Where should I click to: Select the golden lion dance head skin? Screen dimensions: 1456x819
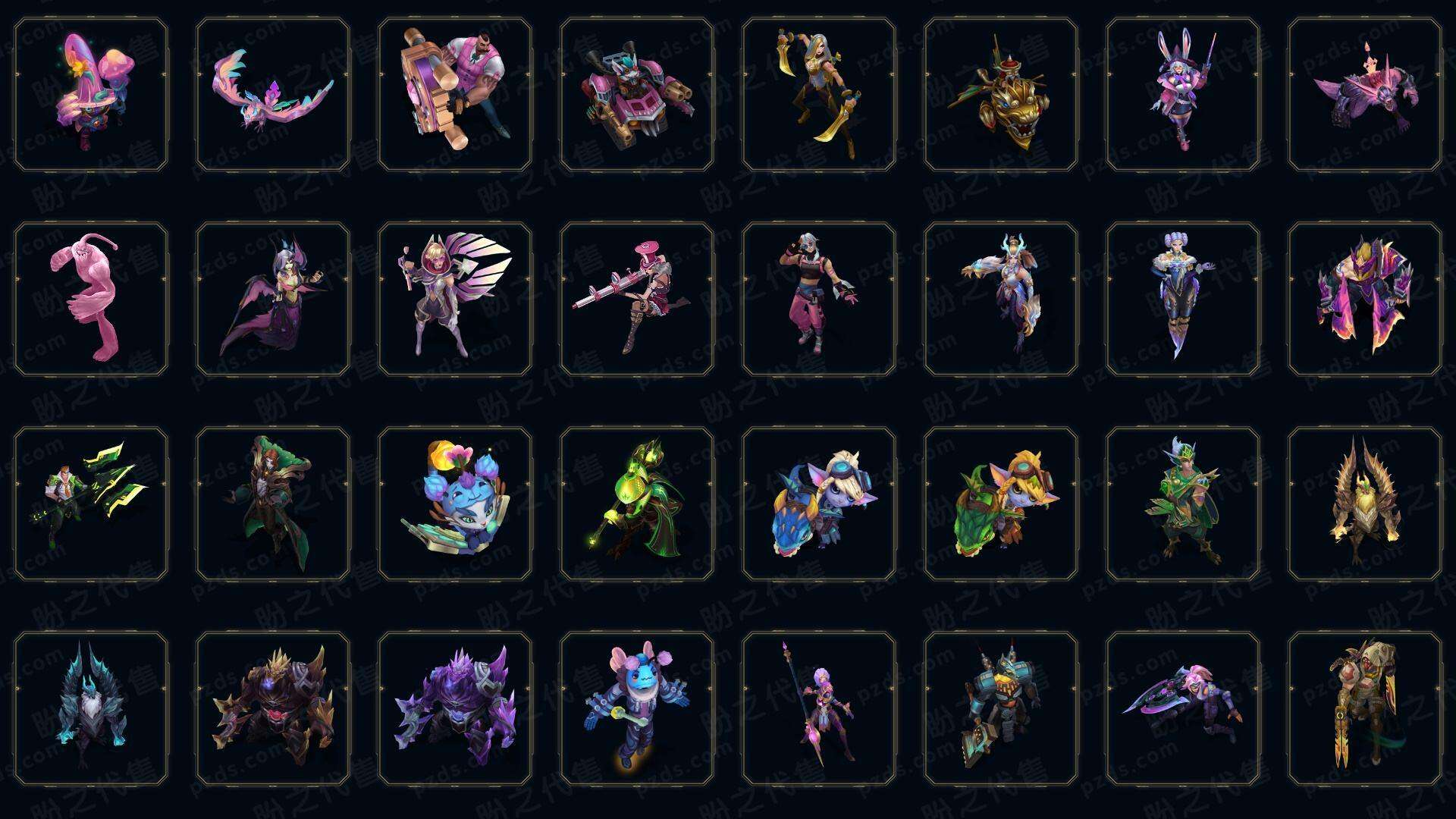click(x=1001, y=95)
